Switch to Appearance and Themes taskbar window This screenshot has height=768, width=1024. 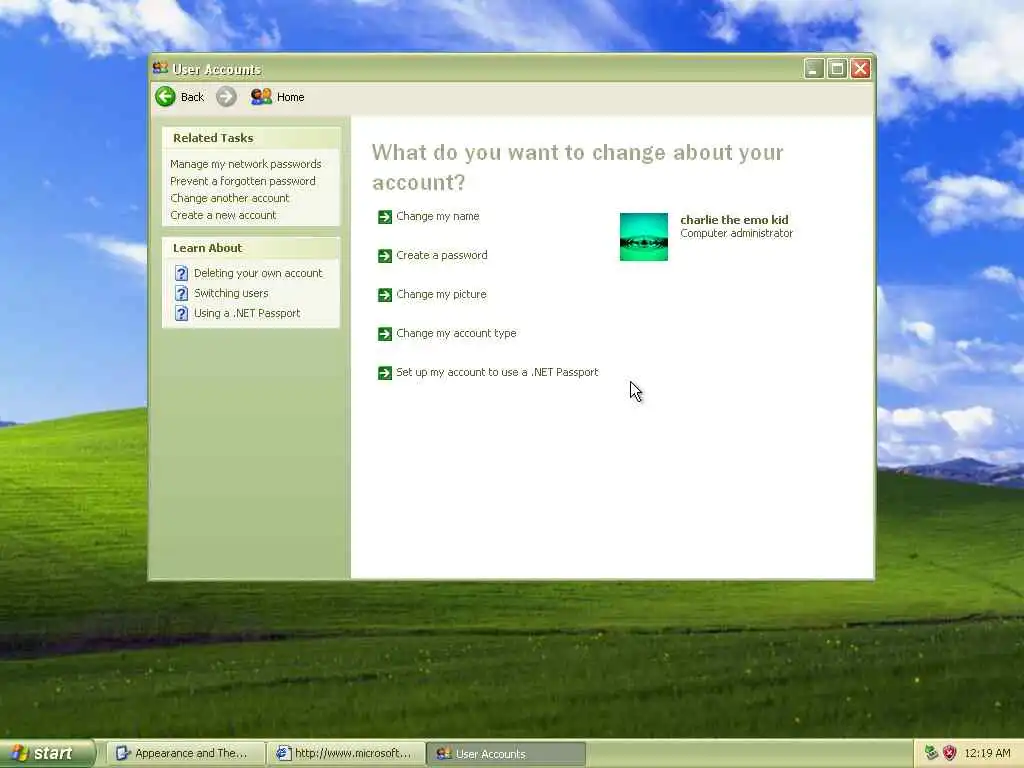[185, 754]
